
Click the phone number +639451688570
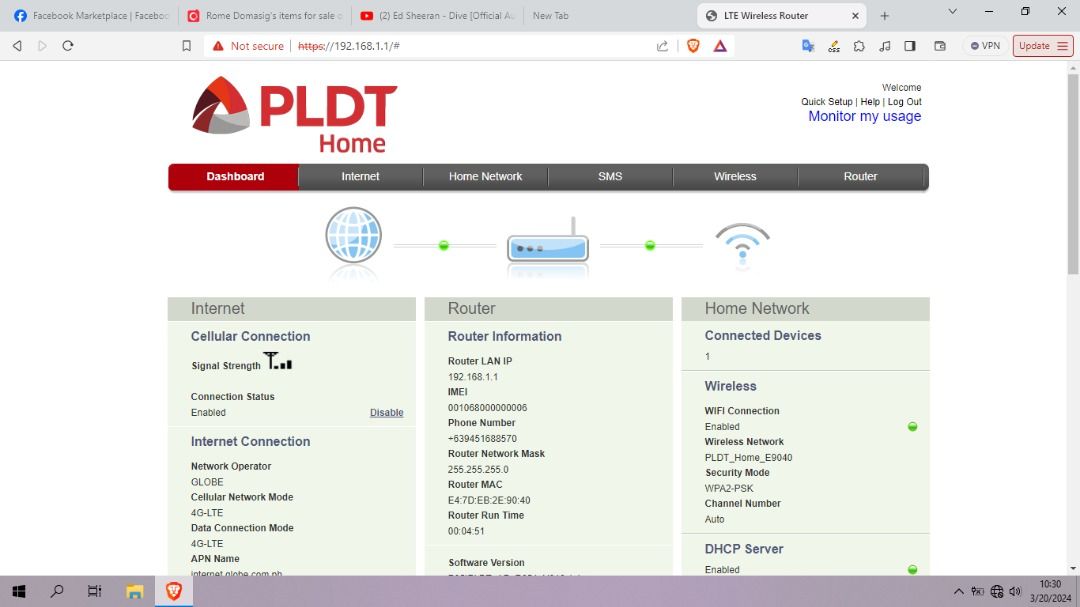[x=482, y=438]
